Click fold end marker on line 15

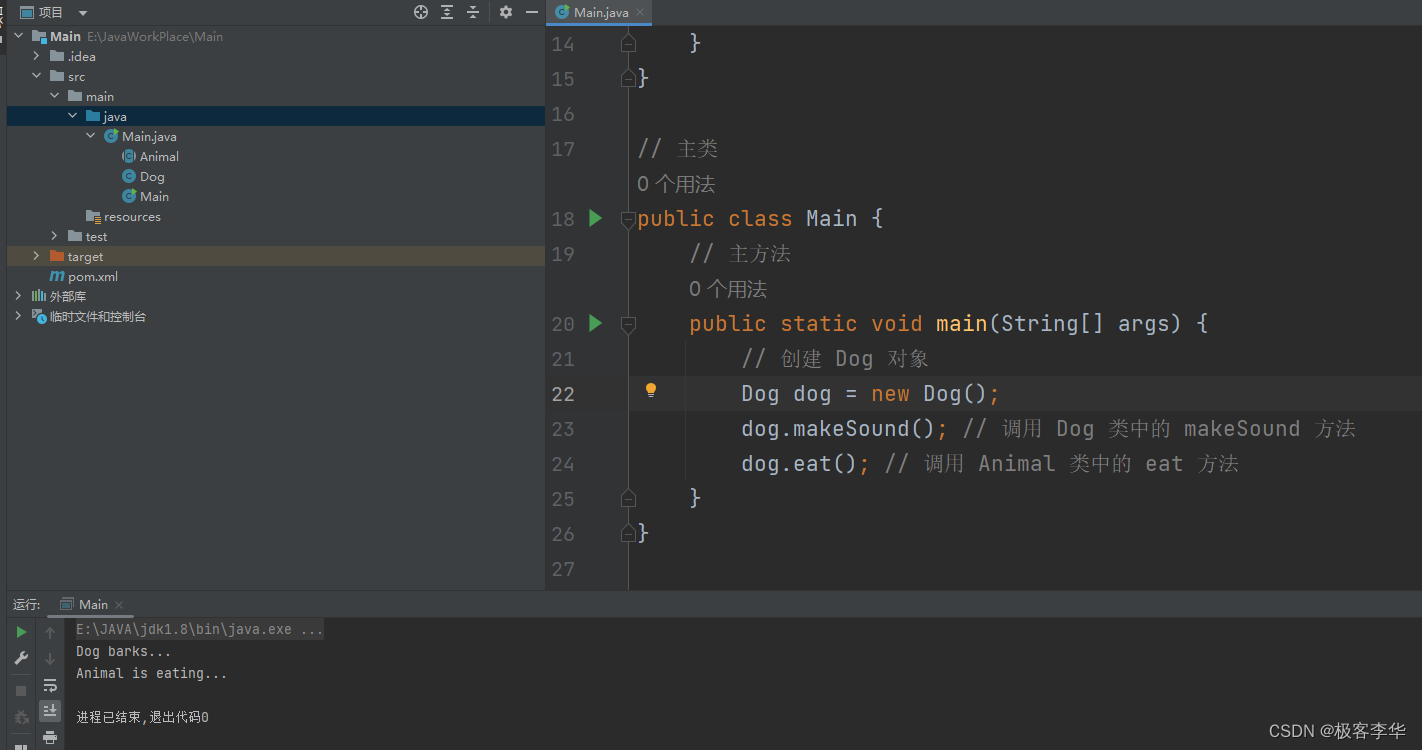coord(628,78)
